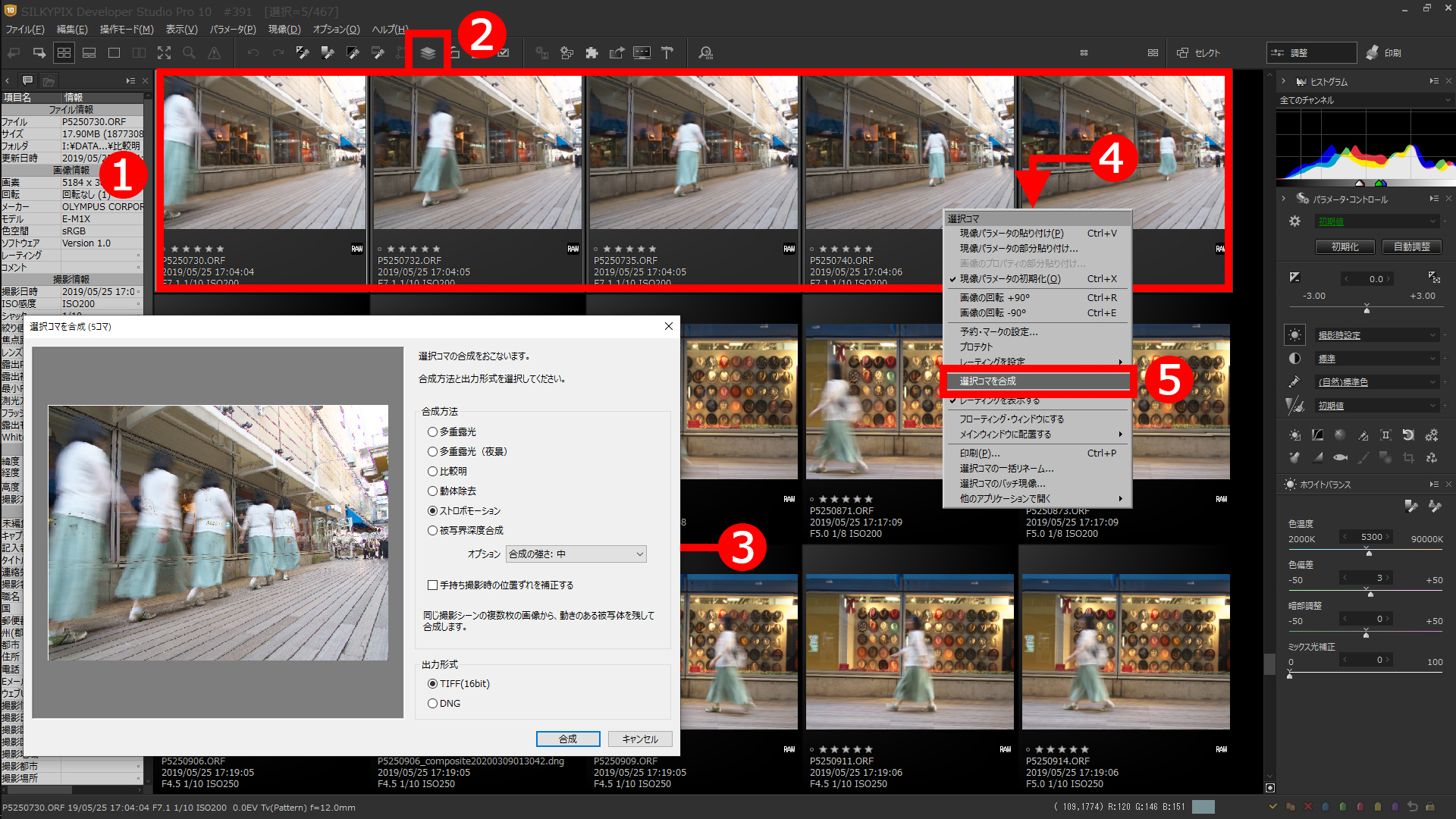Switch to thumbnail grid view mode
The height and width of the screenshot is (819, 1456).
(x=64, y=53)
